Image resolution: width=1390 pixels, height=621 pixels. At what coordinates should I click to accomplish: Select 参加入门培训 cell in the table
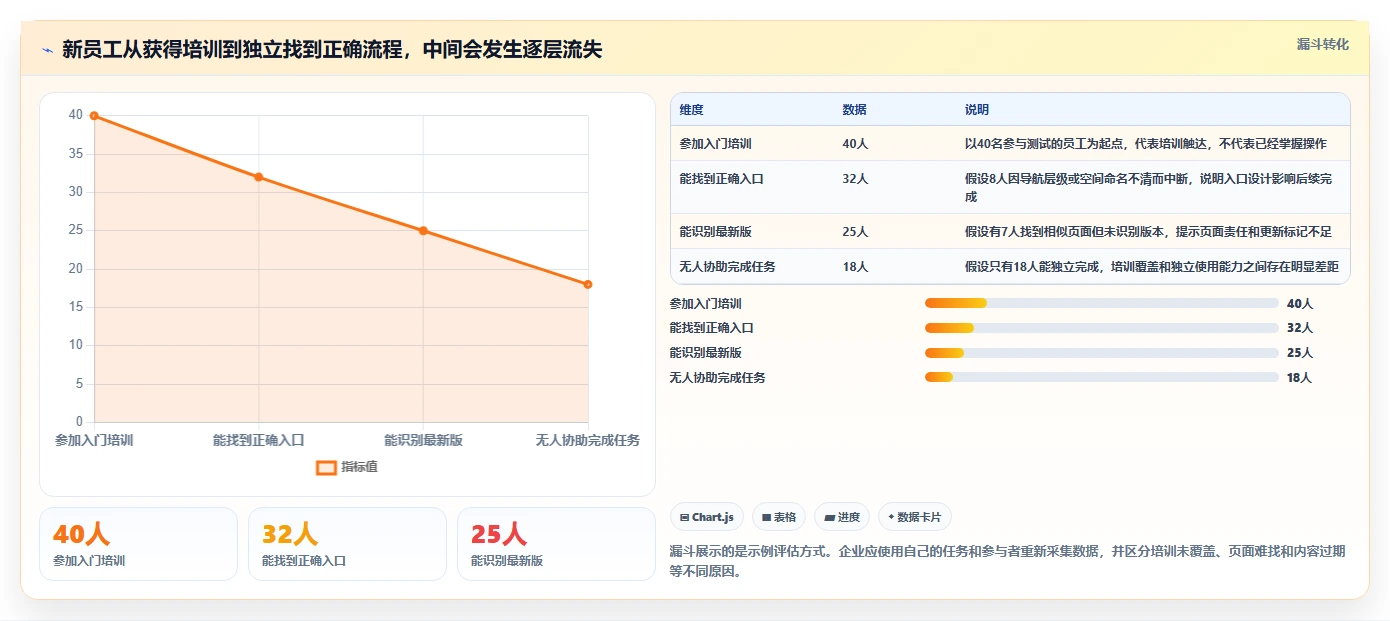[751, 144]
